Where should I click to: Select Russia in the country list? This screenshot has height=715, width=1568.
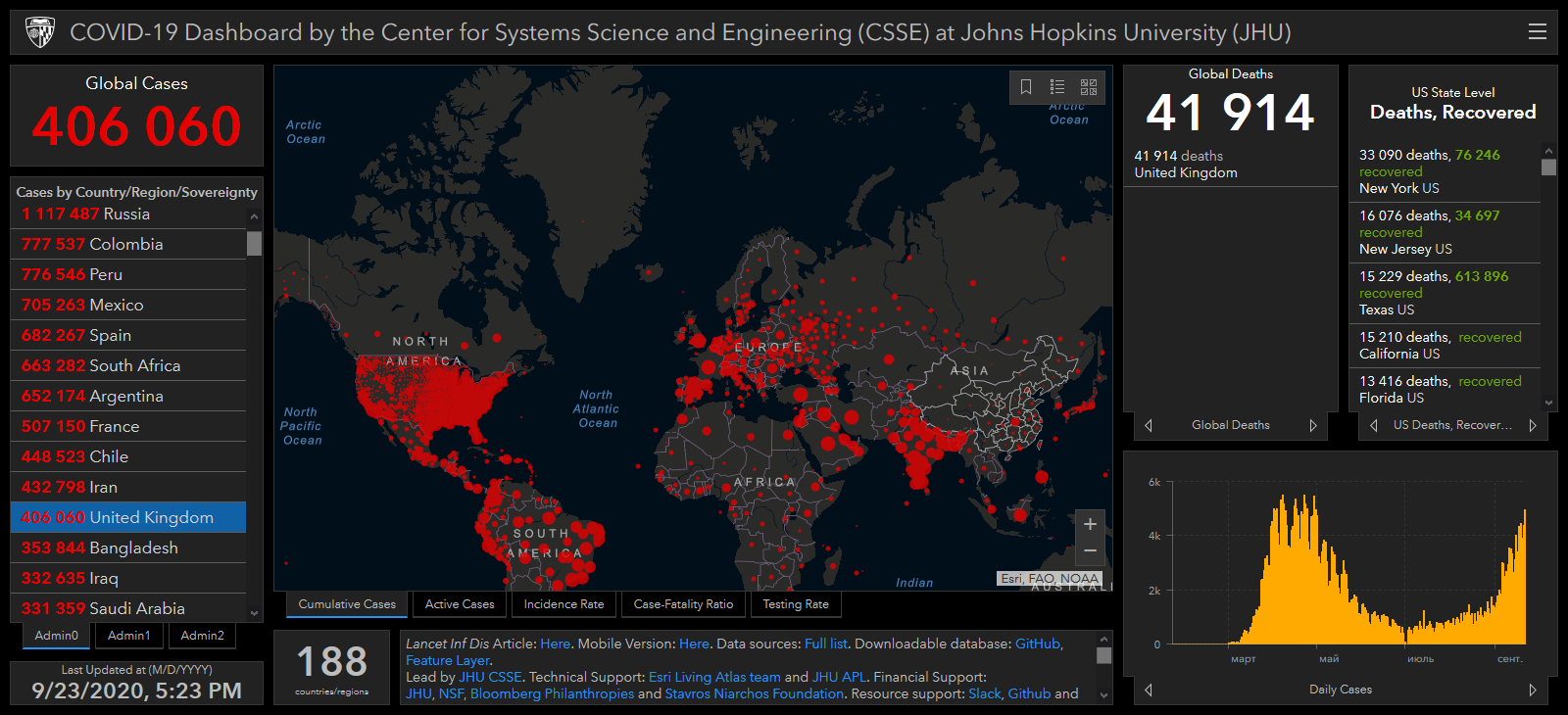pyautogui.click(x=128, y=214)
